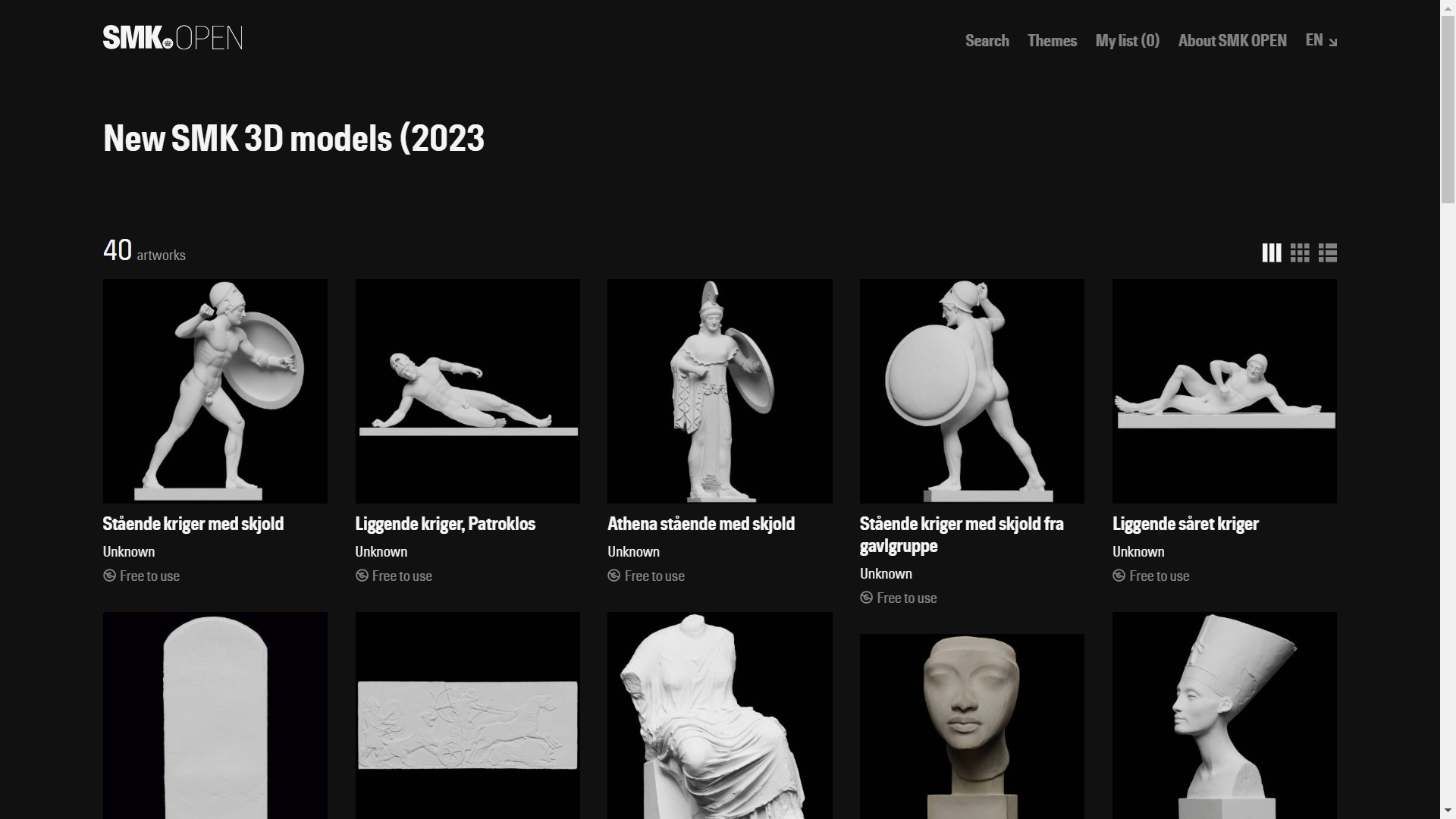Click the free-to-use icon under Stående kriger med skjold

click(109, 576)
